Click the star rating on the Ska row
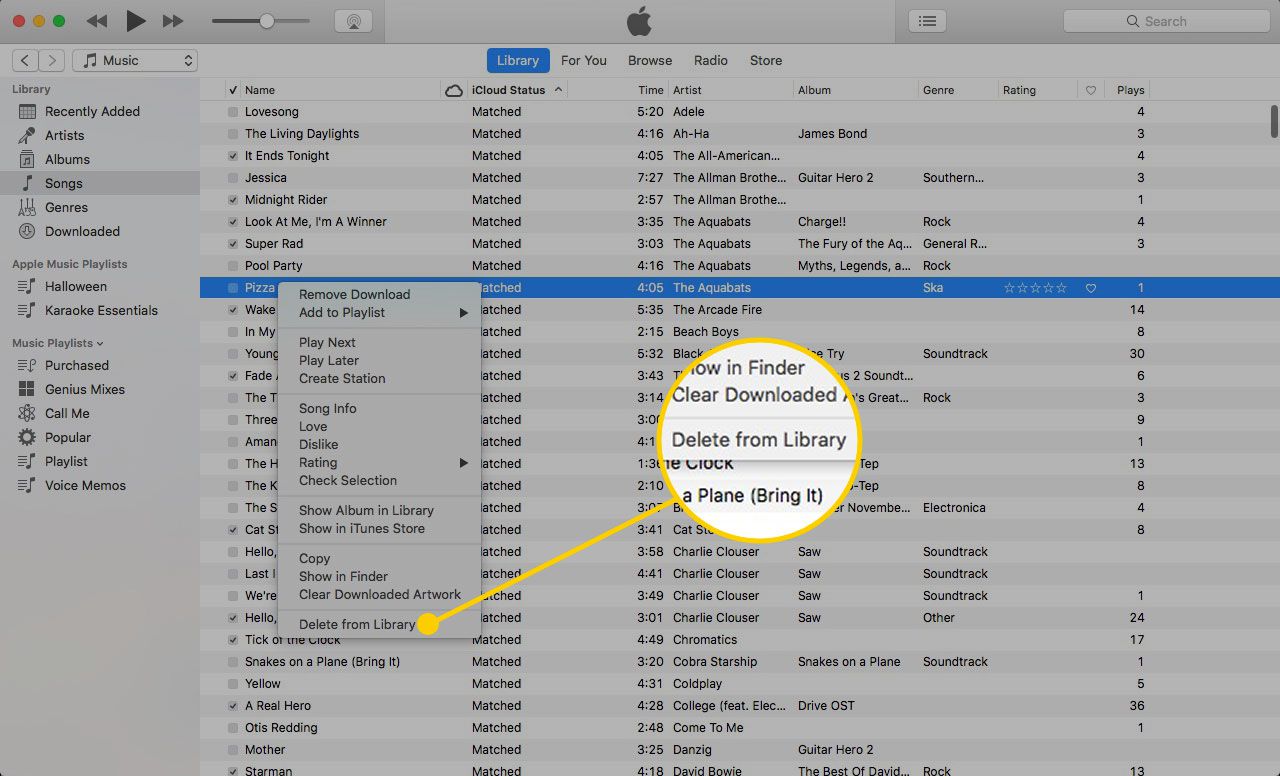 [1035, 288]
